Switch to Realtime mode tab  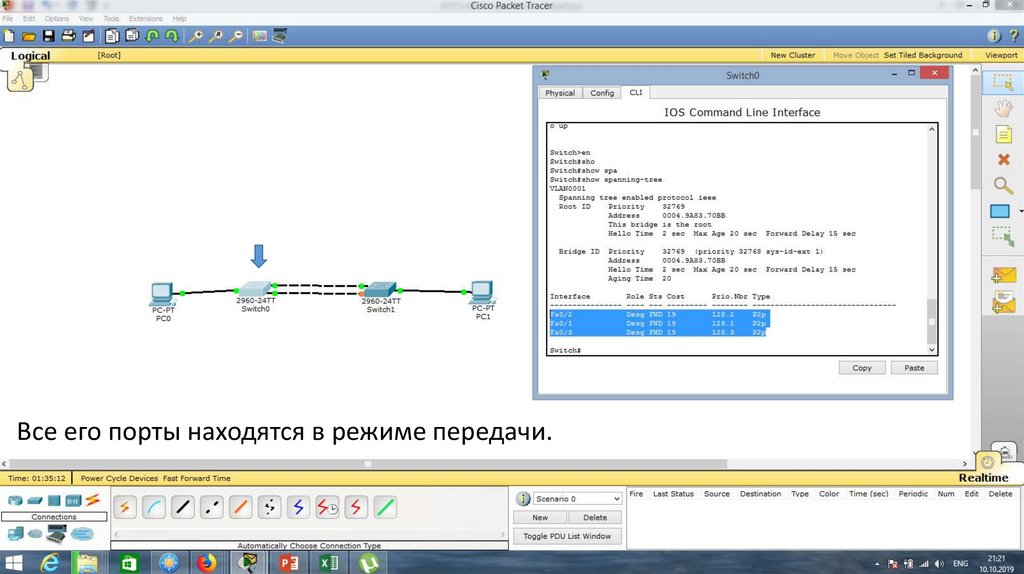(983, 477)
